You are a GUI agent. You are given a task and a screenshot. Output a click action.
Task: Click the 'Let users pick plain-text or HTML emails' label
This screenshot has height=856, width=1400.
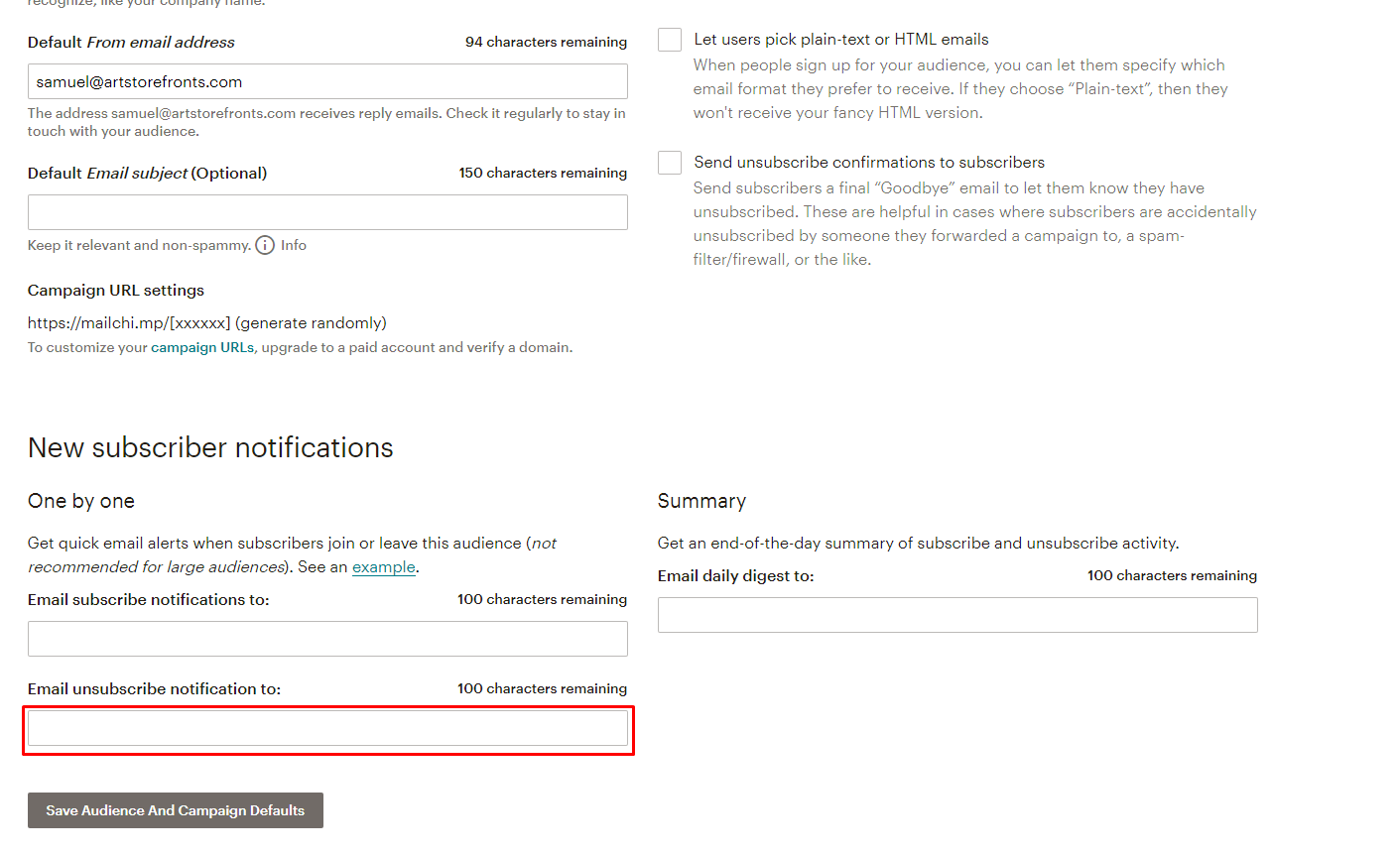click(841, 40)
